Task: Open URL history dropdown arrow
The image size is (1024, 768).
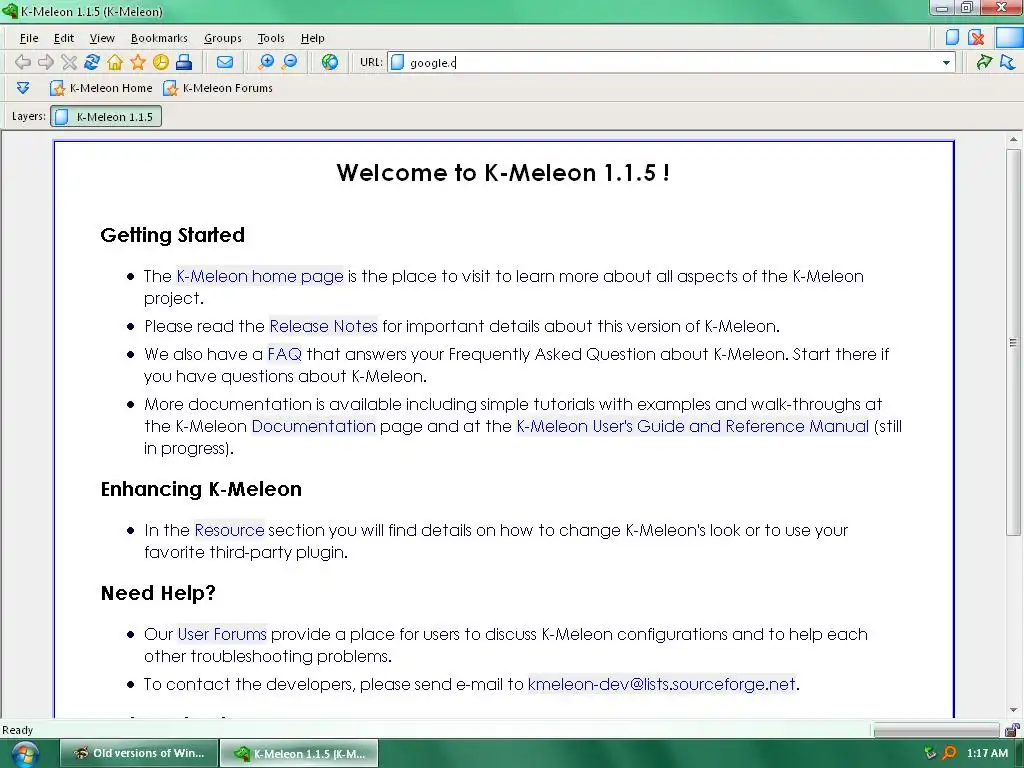Action: (x=946, y=63)
